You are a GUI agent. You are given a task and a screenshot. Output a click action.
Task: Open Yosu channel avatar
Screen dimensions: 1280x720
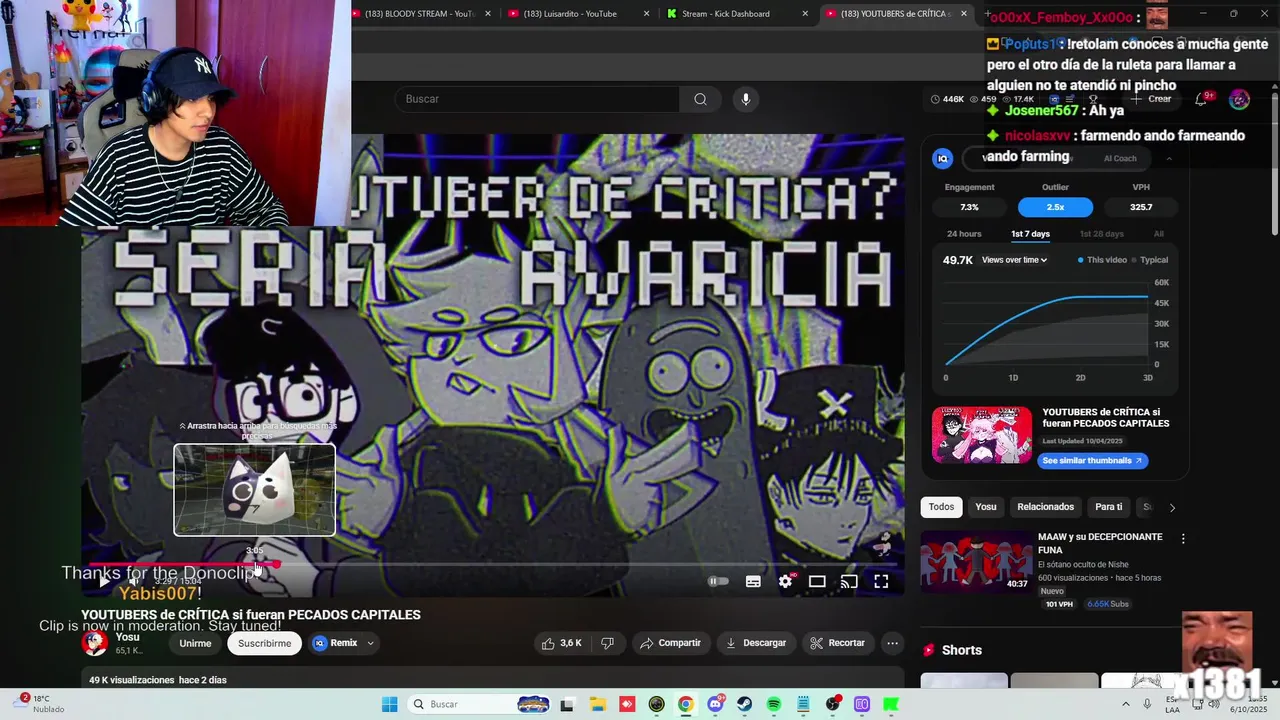click(x=95, y=643)
